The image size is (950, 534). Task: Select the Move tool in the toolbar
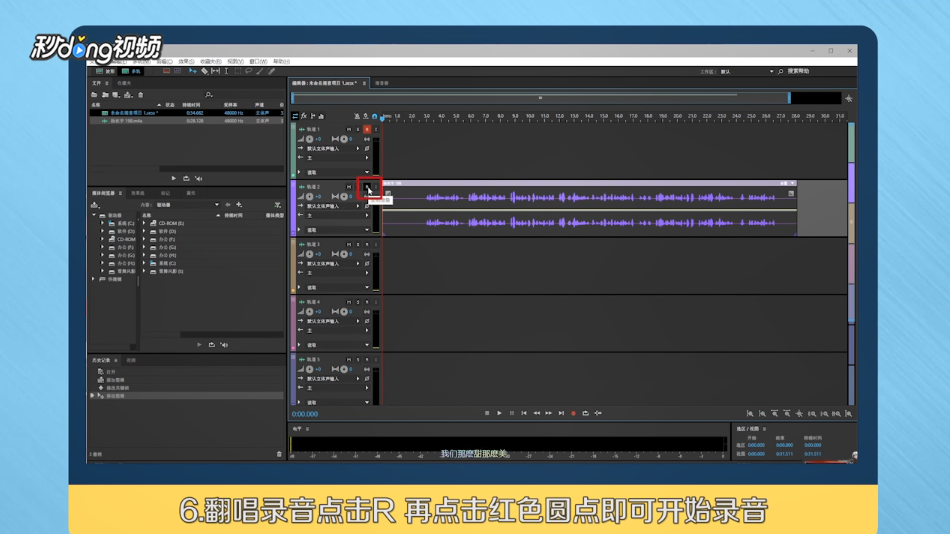click(193, 71)
